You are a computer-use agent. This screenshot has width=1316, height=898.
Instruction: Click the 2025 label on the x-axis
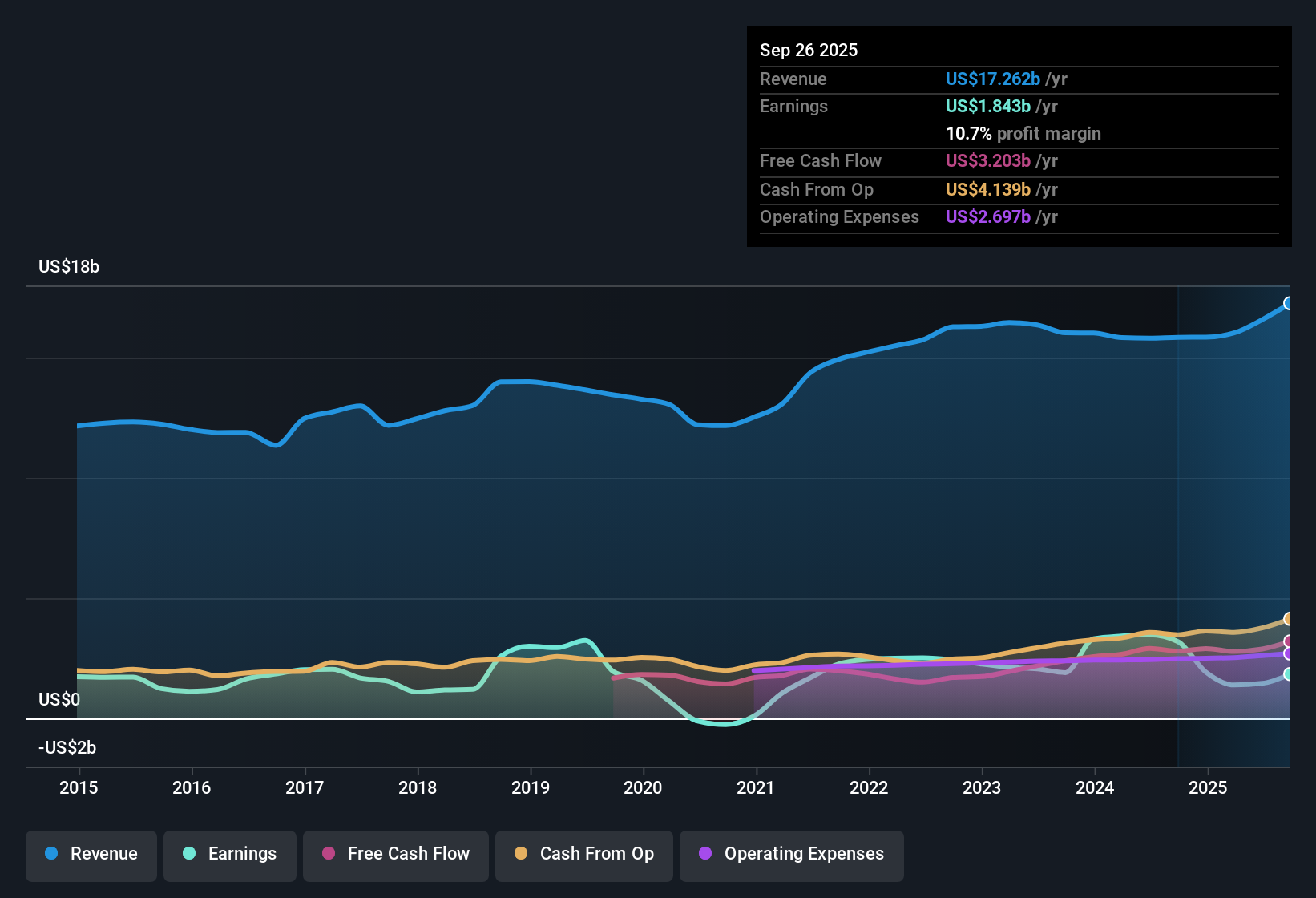pos(1209,788)
